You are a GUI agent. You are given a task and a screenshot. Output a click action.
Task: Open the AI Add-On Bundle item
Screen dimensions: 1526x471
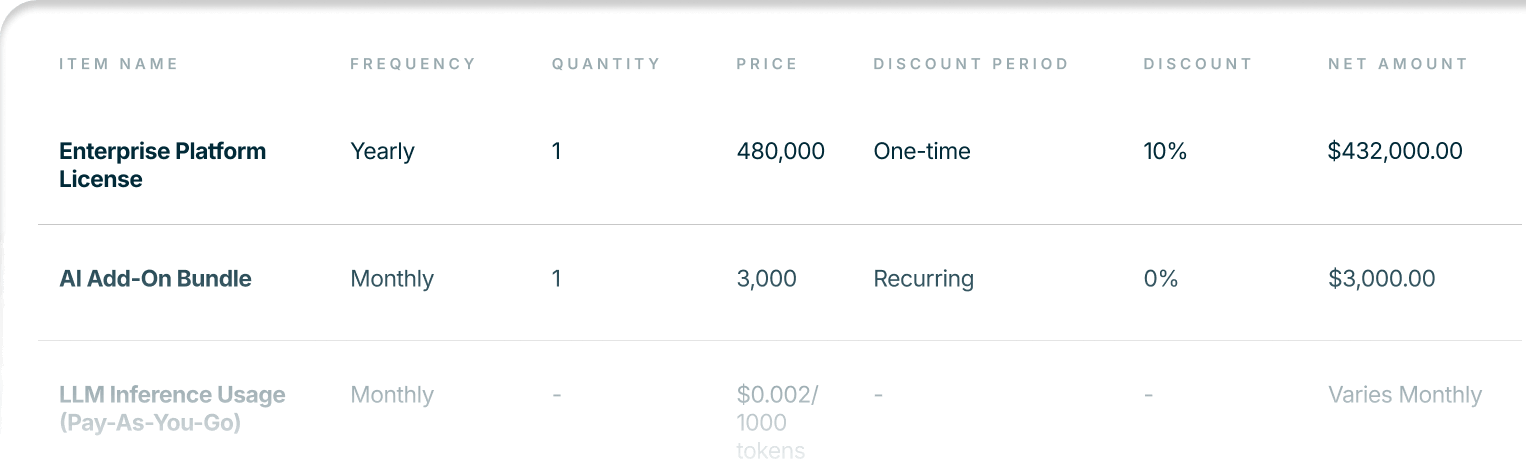tap(155, 279)
